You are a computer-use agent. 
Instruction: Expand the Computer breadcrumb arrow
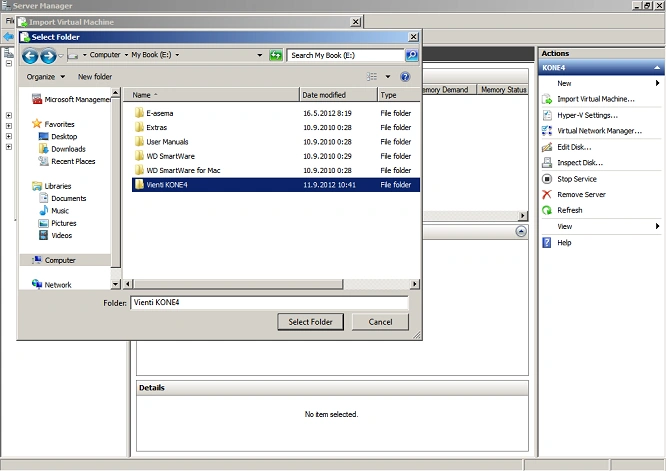click(126, 55)
